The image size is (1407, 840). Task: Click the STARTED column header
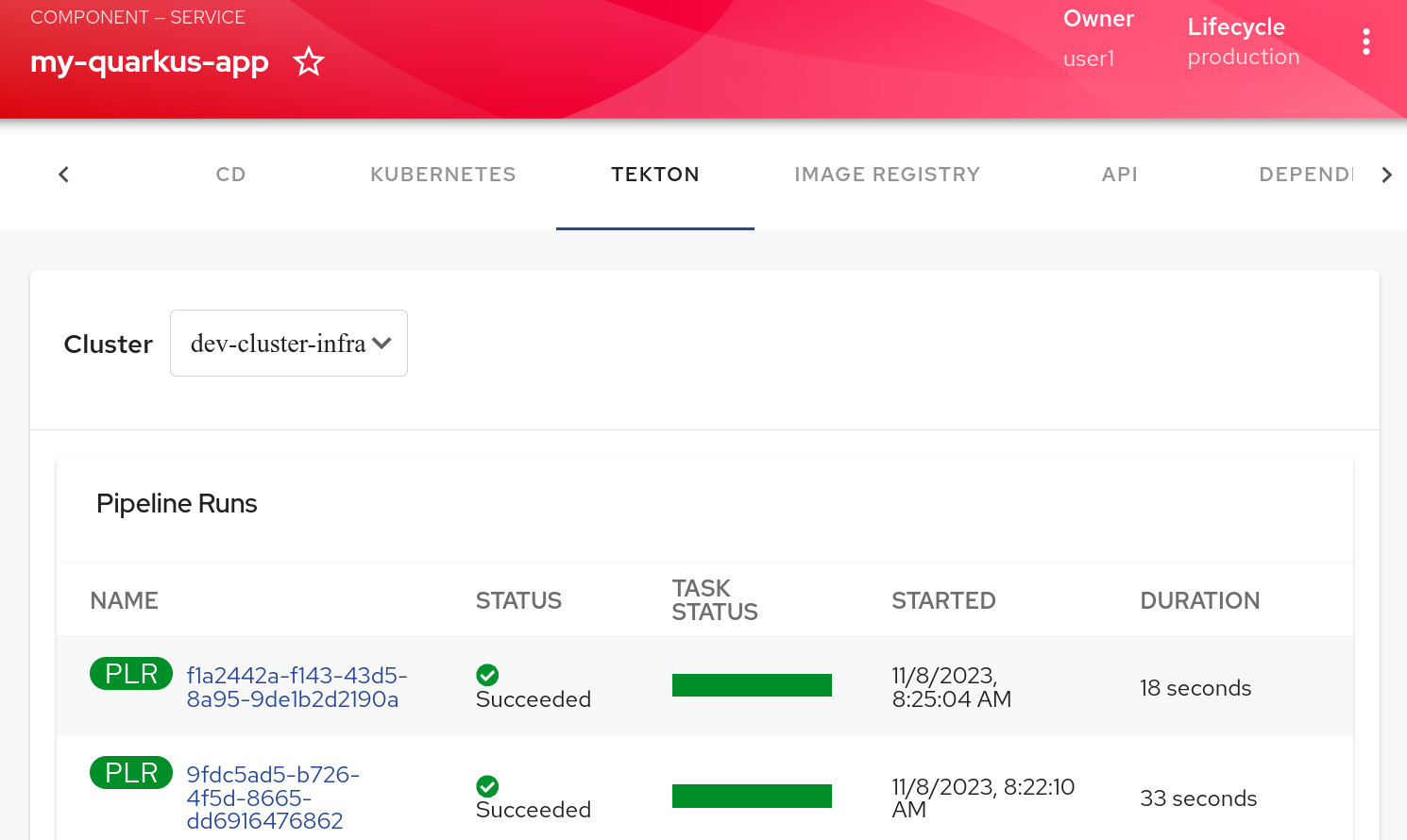coord(943,600)
